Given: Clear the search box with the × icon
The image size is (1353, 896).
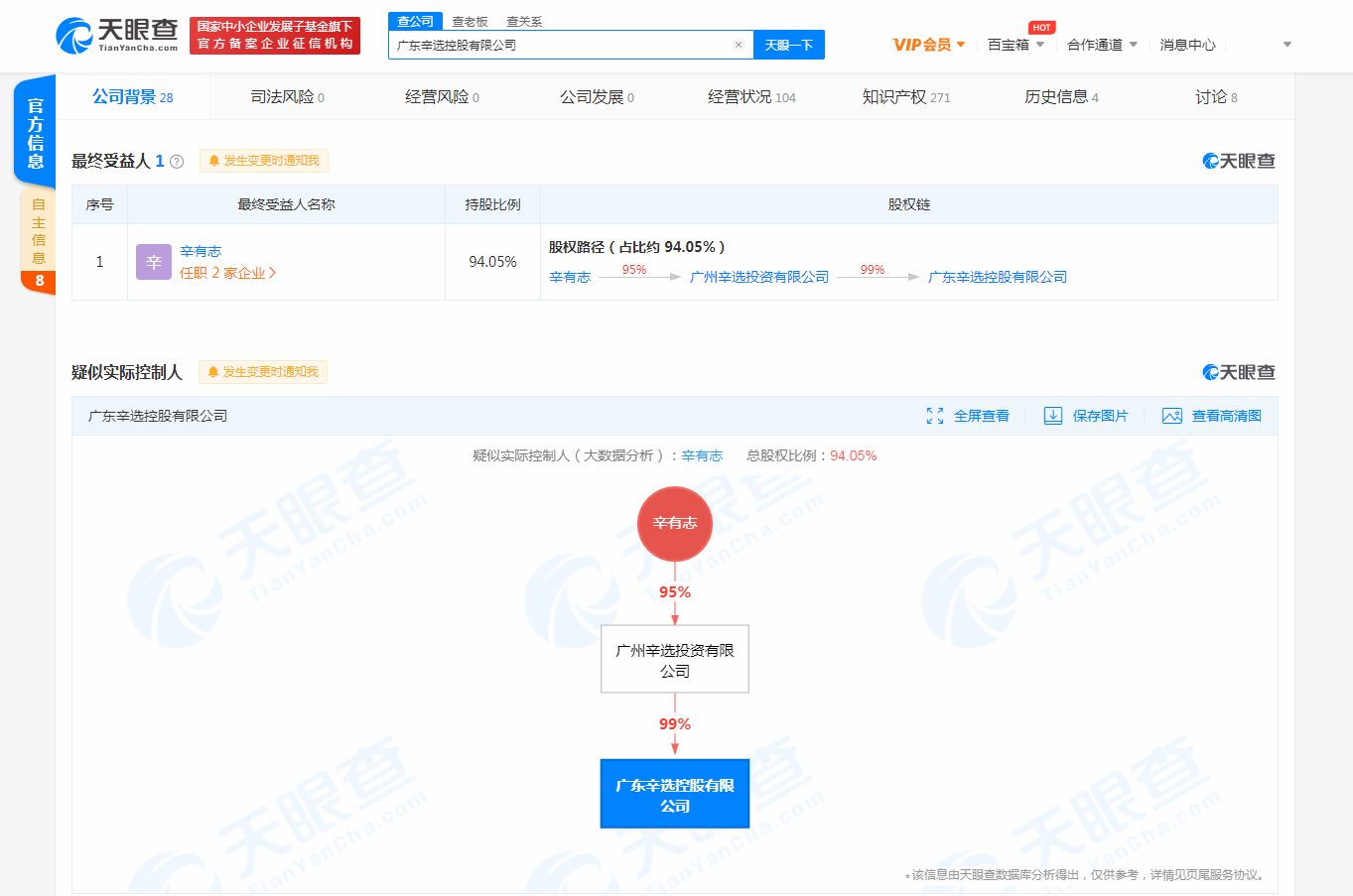Looking at the screenshot, I should pos(739,45).
